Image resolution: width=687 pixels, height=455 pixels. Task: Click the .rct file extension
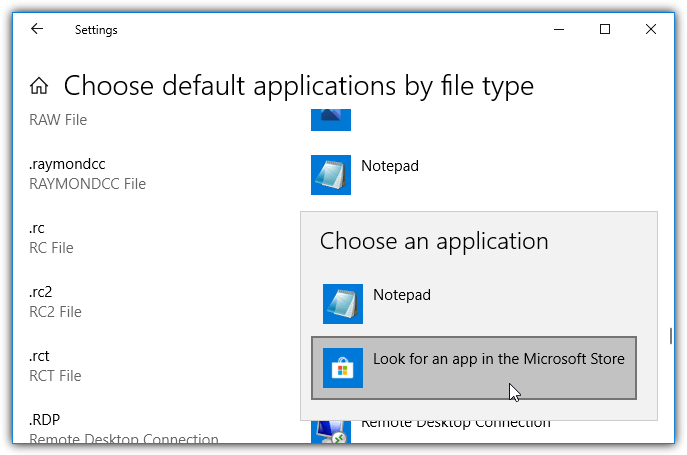[x=39, y=356]
